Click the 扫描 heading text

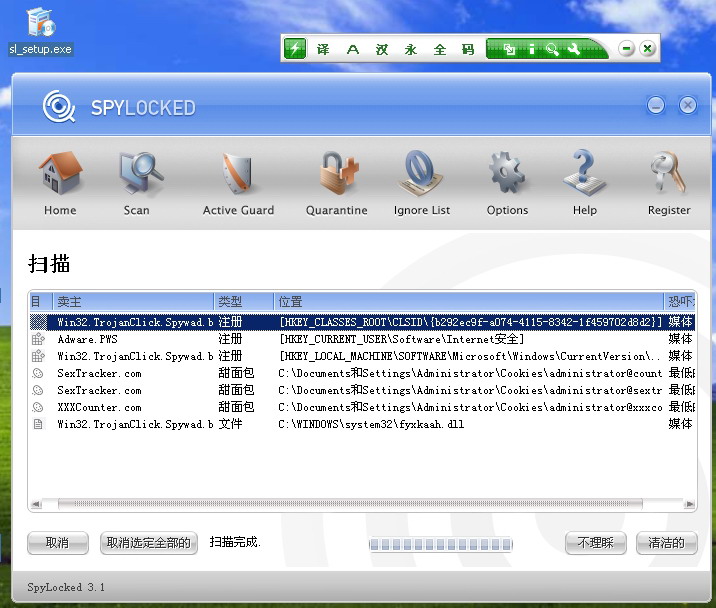(49, 264)
